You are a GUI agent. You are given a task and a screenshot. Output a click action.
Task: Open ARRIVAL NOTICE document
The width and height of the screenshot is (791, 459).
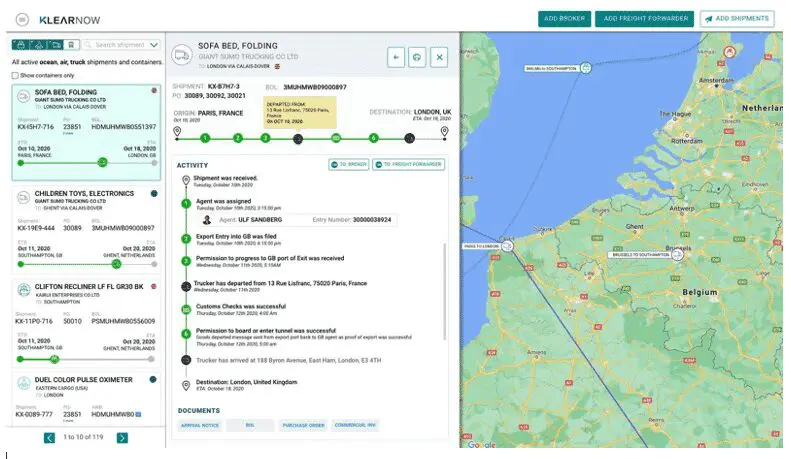(x=200, y=425)
